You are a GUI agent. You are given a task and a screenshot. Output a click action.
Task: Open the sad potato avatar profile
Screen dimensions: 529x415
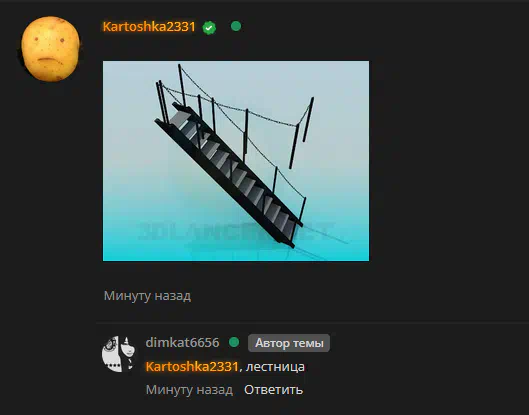coord(51,49)
